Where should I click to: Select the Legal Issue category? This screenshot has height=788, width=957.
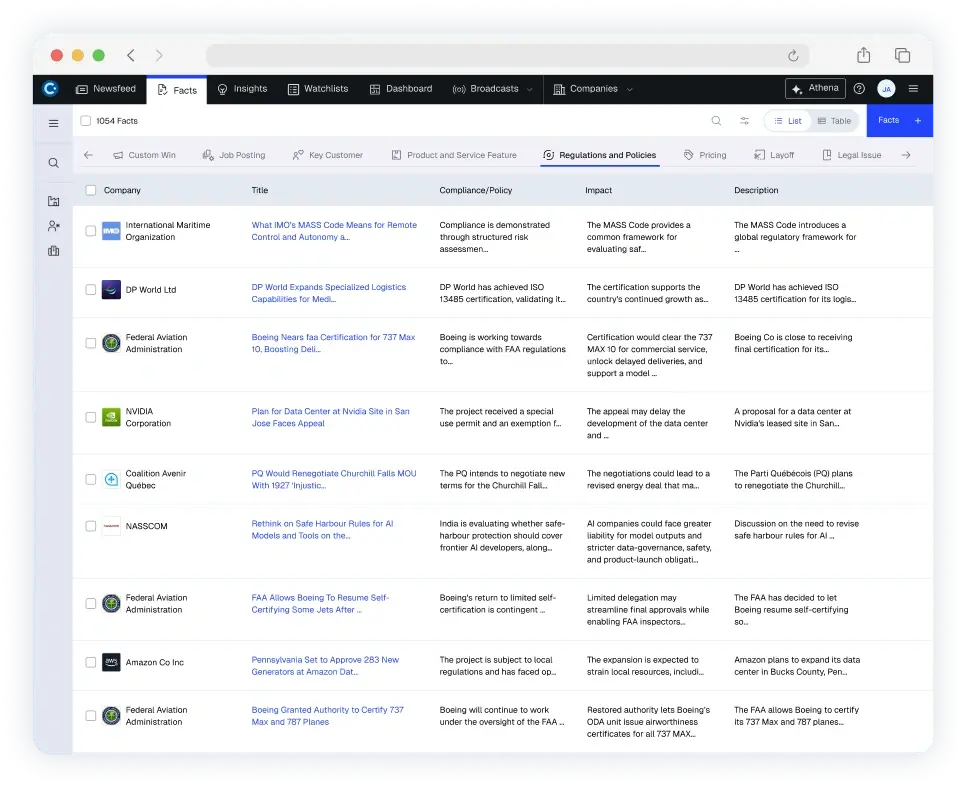click(x=852, y=155)
